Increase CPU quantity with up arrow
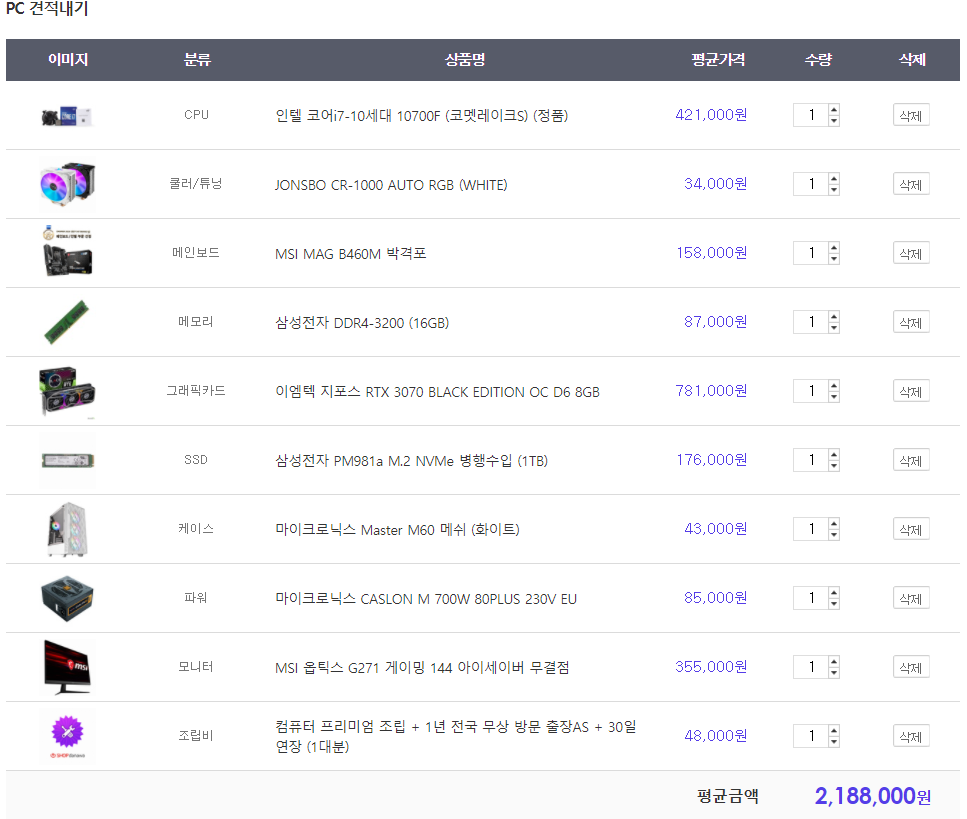The height and width of the screenshot is (819, 967). 834,110
